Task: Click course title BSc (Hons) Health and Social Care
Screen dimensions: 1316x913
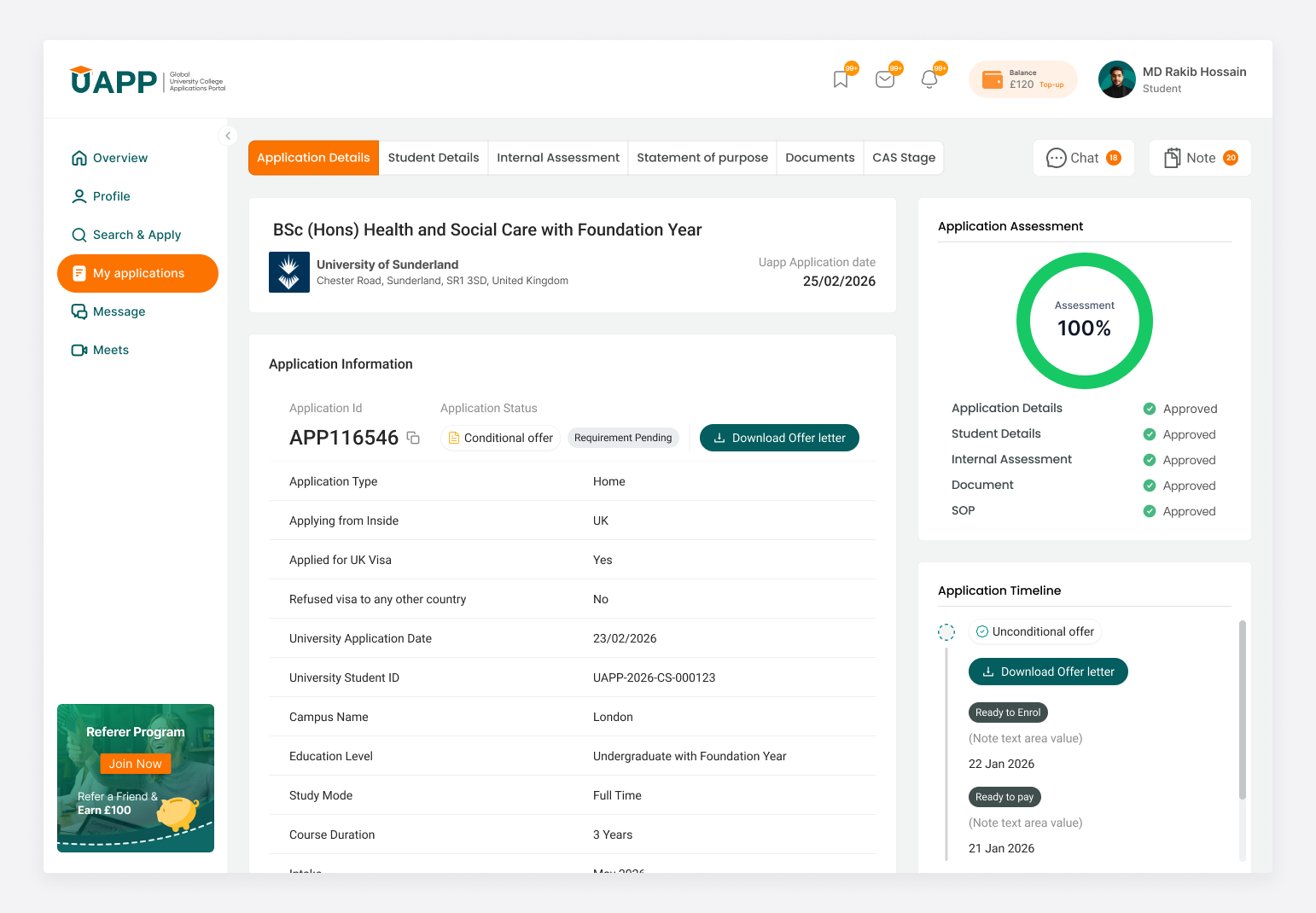Action: pos(487,230)
